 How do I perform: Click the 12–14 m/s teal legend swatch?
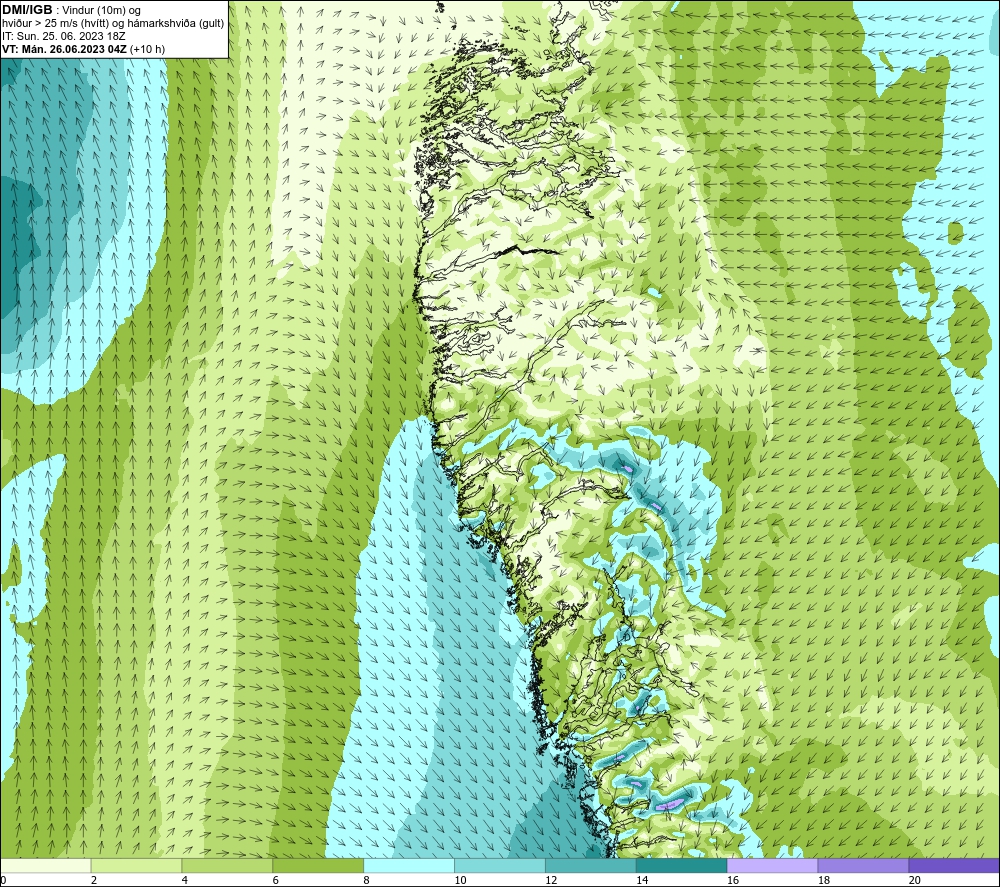tap(591, 865)
